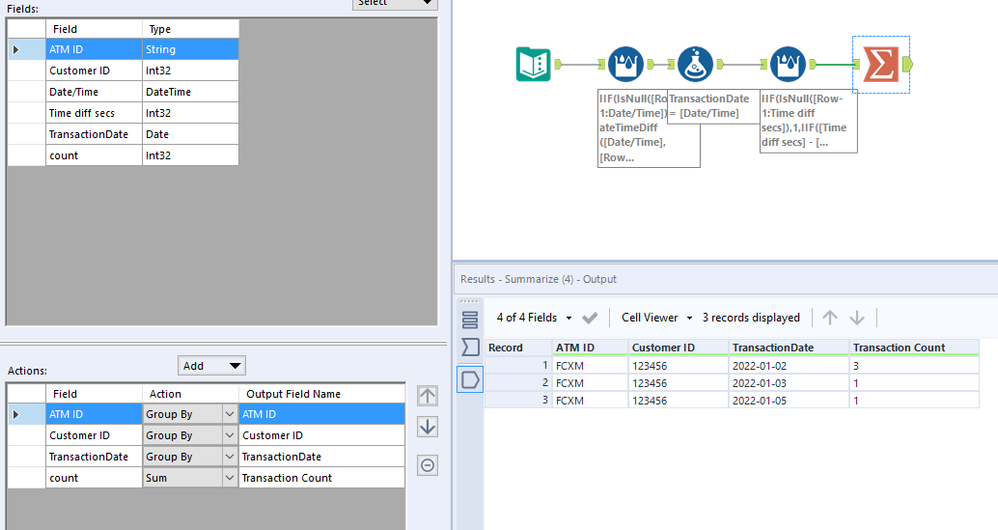Click TransactionDate column header in results
Viewport: 998px width, 530px height.
pos(789,347)
